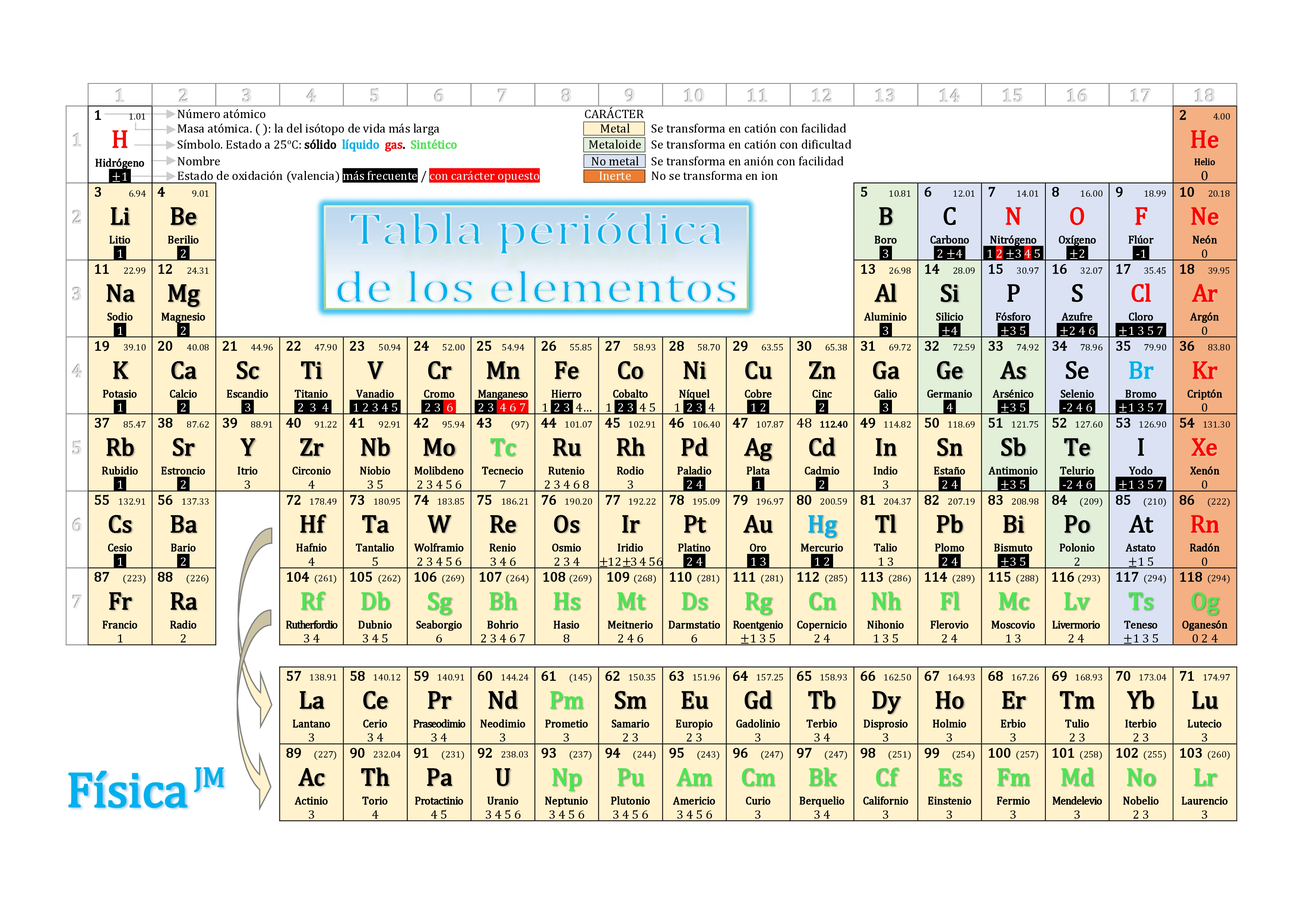Click the 'más frecuente' black label
Viewport: 1307px width, 924px height.
(x=380, y=176)
